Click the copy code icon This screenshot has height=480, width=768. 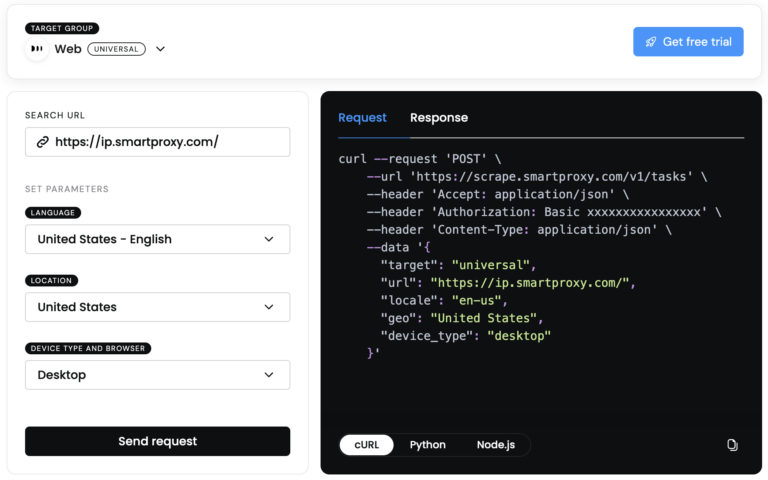pyautogui.click(x=732, y=445)
